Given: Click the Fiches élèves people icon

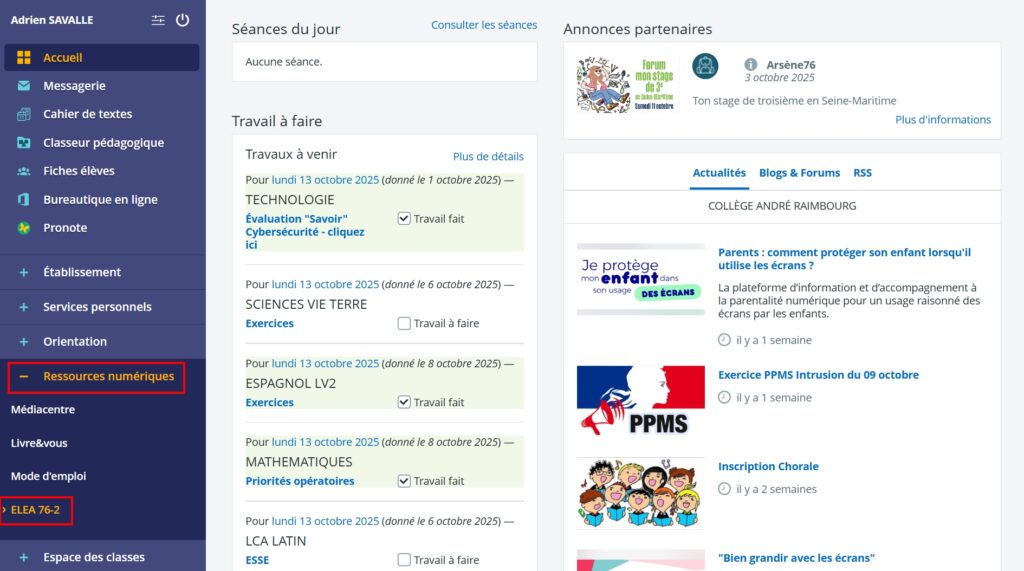Looking at the screenshot, I should [x=24, y=171].
